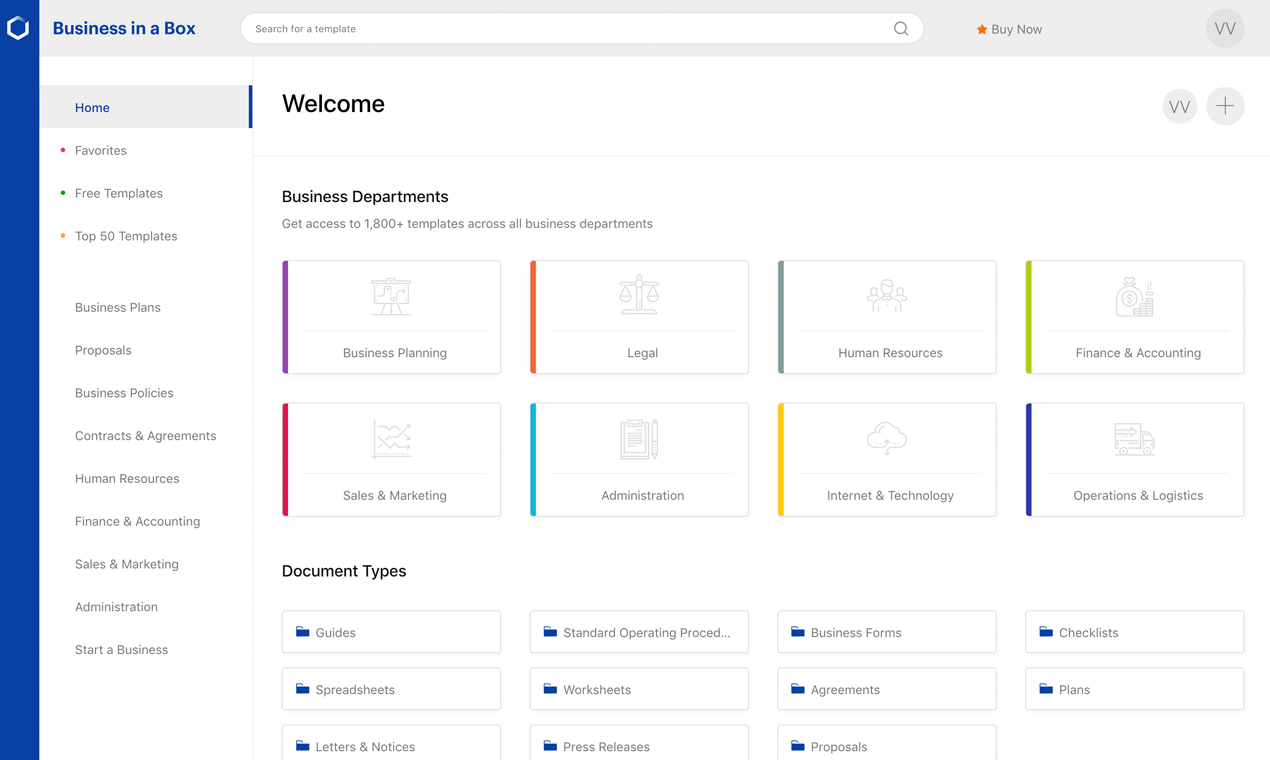The height and width of the screenshot is (760, 1270).
Task: Click the Press Releases folder icon
Action: [550, 746]
